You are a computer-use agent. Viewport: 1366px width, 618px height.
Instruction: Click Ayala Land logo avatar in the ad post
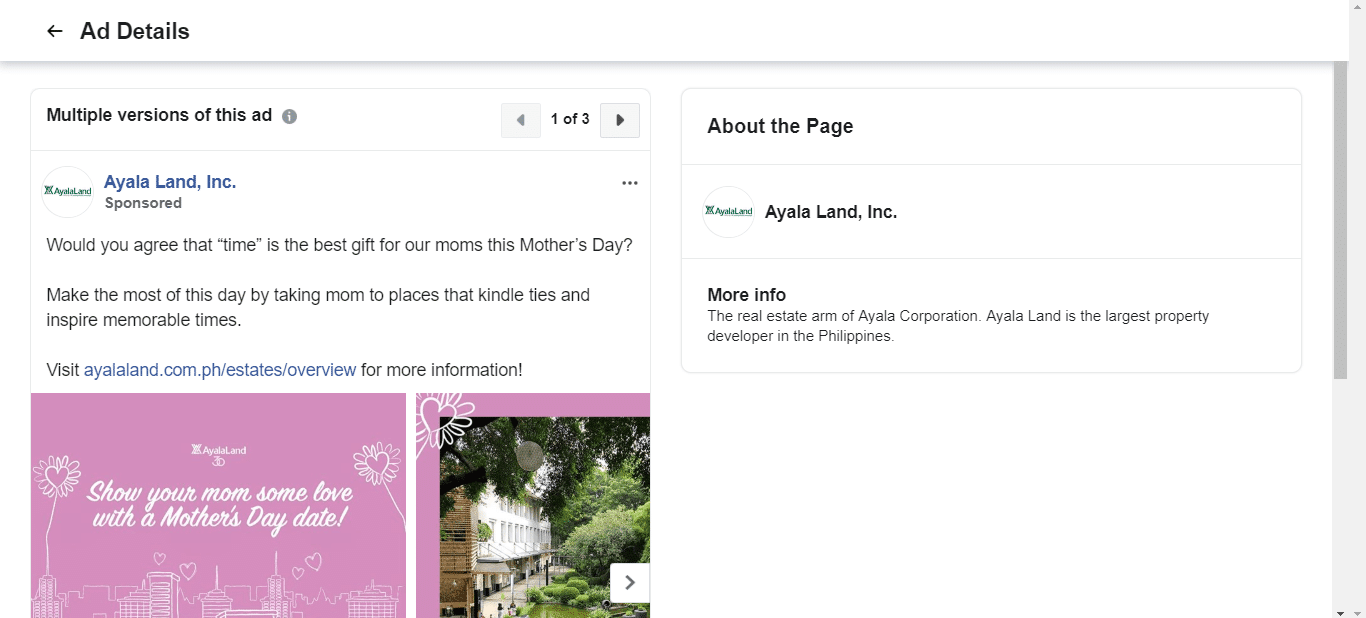68,192
